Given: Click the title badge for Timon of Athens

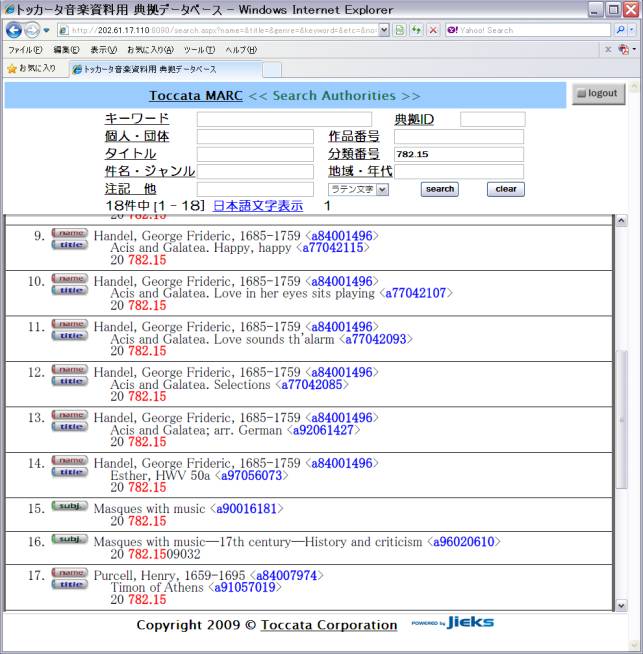Looking at the screenshot, I should tap(70, 585).
